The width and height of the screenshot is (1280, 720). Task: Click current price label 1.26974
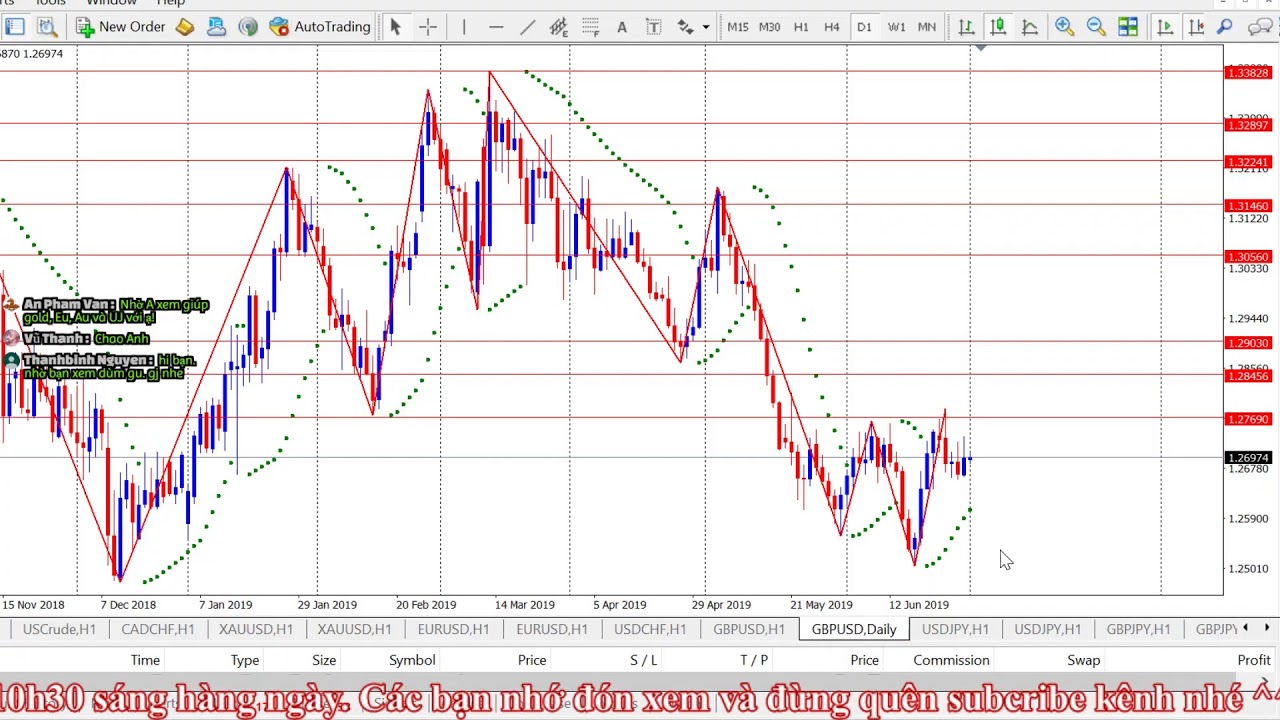tap(1248, 458)
